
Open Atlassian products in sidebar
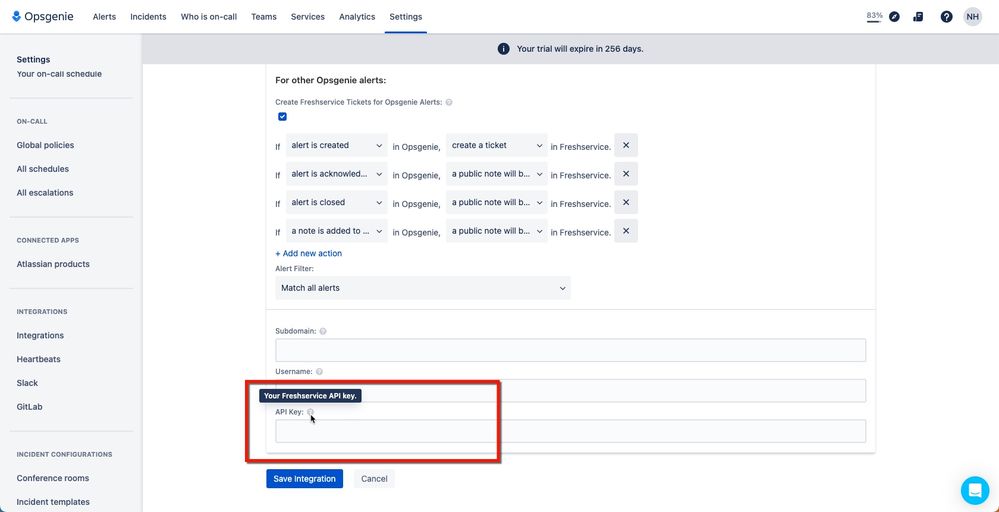pos(53,264)
